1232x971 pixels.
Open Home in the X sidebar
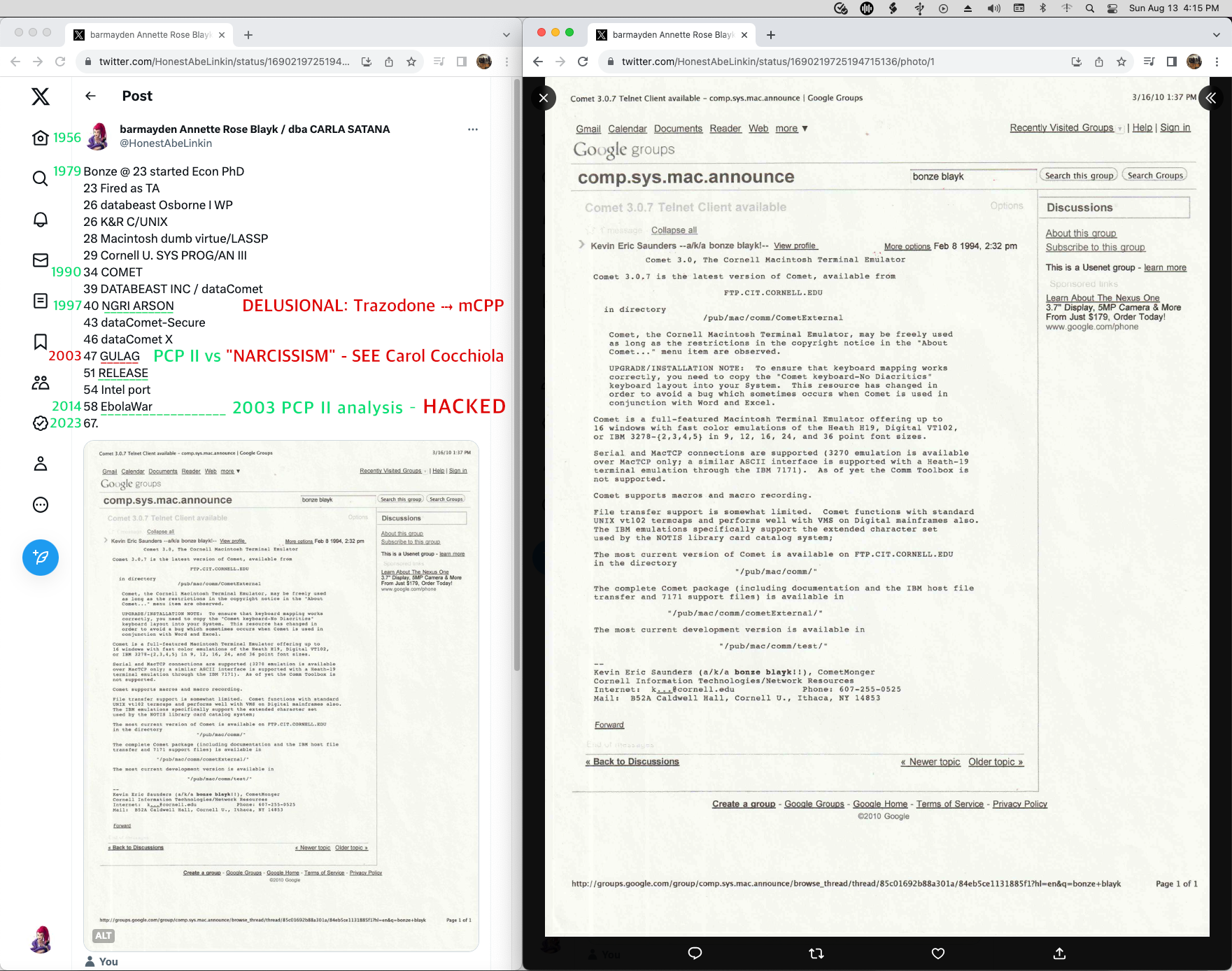point(41,138)
